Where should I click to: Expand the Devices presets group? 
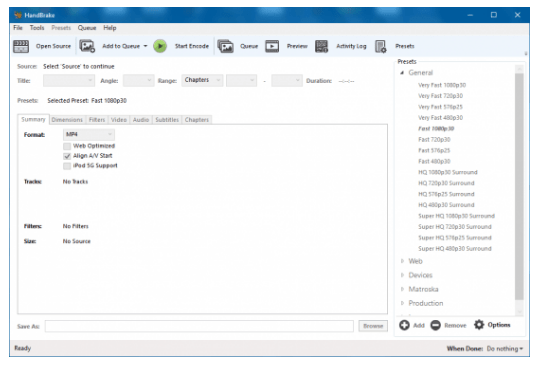[x=402, y=275]
